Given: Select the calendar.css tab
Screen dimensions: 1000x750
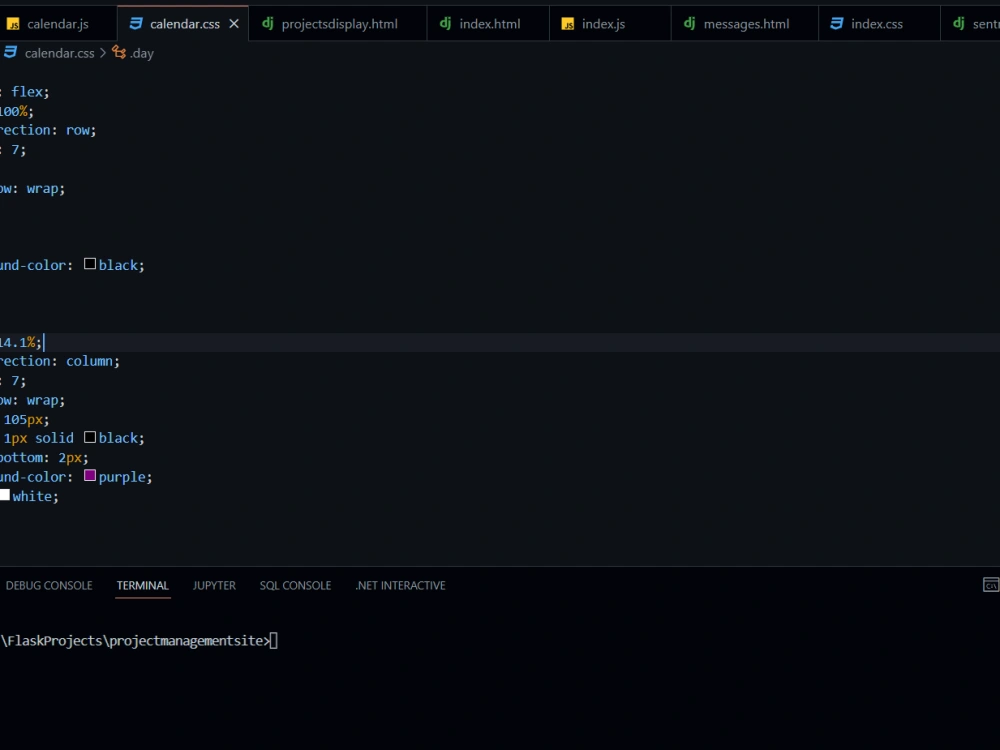Looking at the screenshot, I should pos(184,24).
